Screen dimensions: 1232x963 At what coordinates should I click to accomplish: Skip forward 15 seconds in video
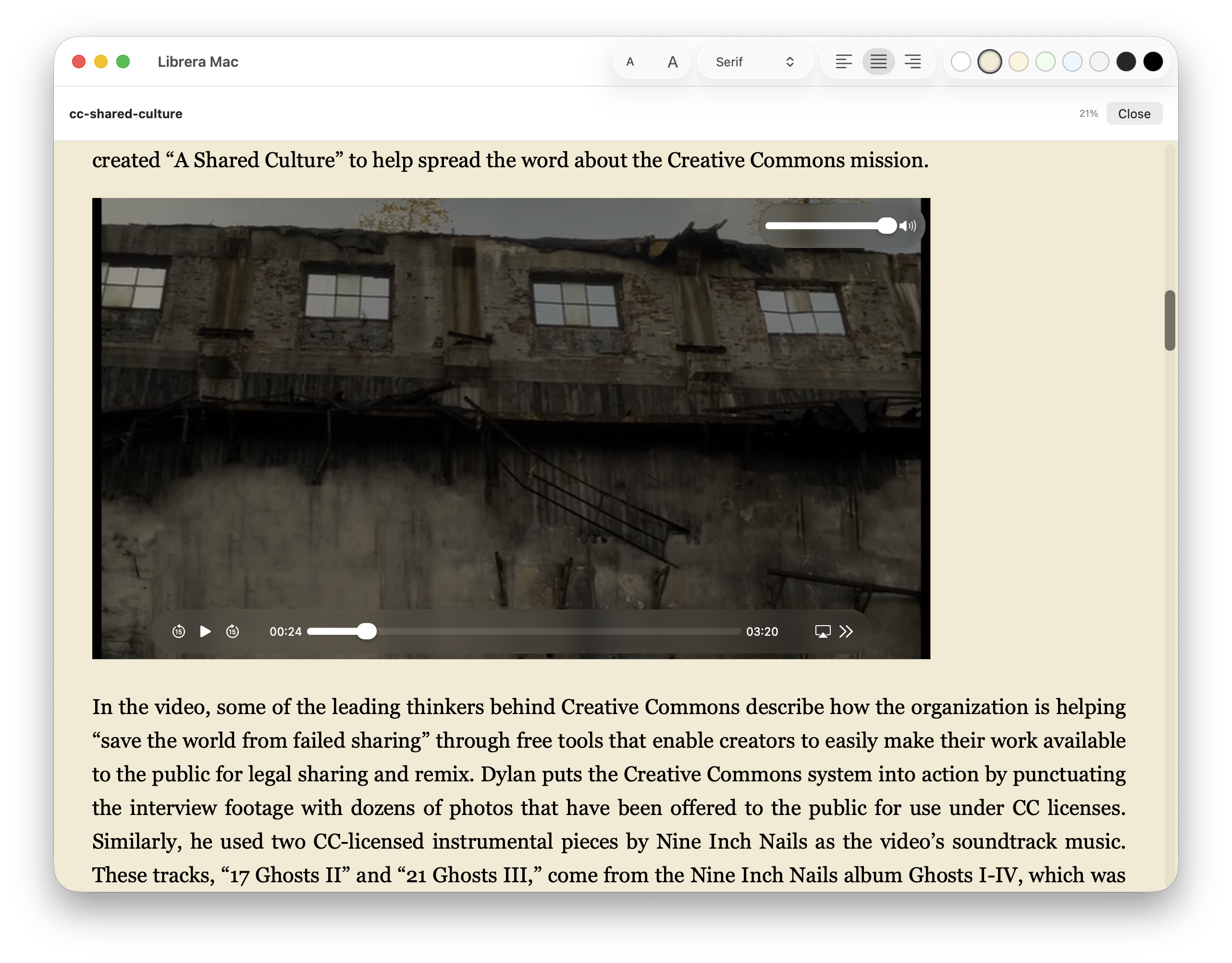click(233, 631)
